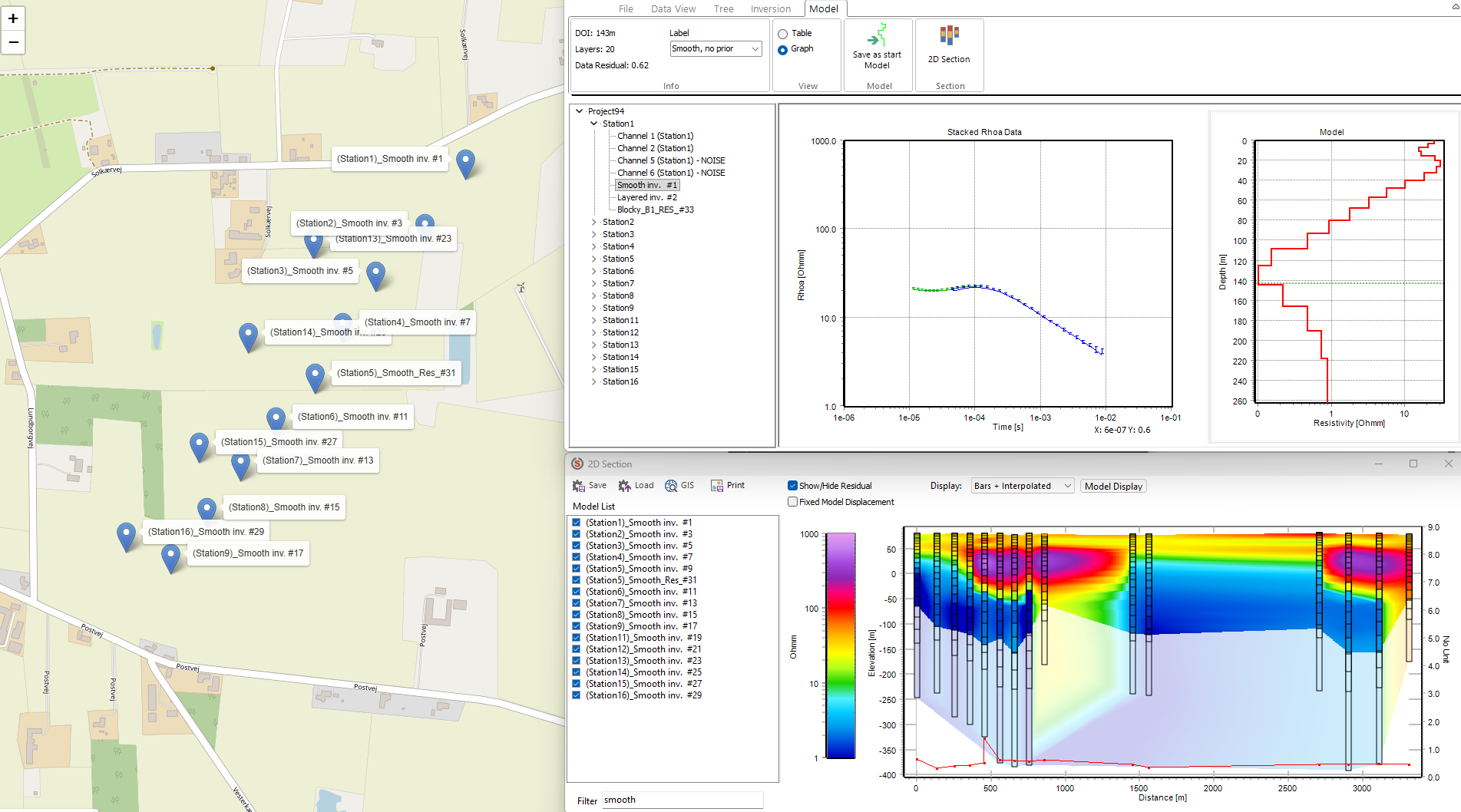Uncheck (Station16)_Smooth inv. #29 in Model List
The height and width of the screenshot is (812, 1461).
[577, 695]
